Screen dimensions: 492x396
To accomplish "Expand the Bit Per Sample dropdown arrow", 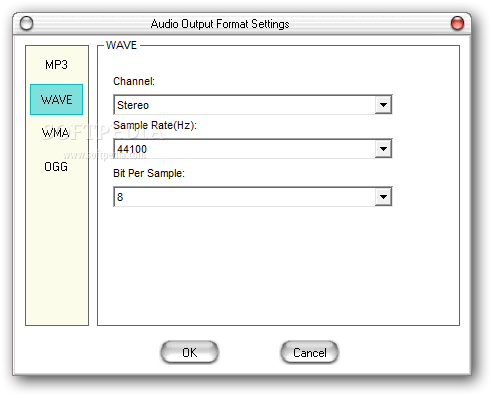I will tap(383, 197).
